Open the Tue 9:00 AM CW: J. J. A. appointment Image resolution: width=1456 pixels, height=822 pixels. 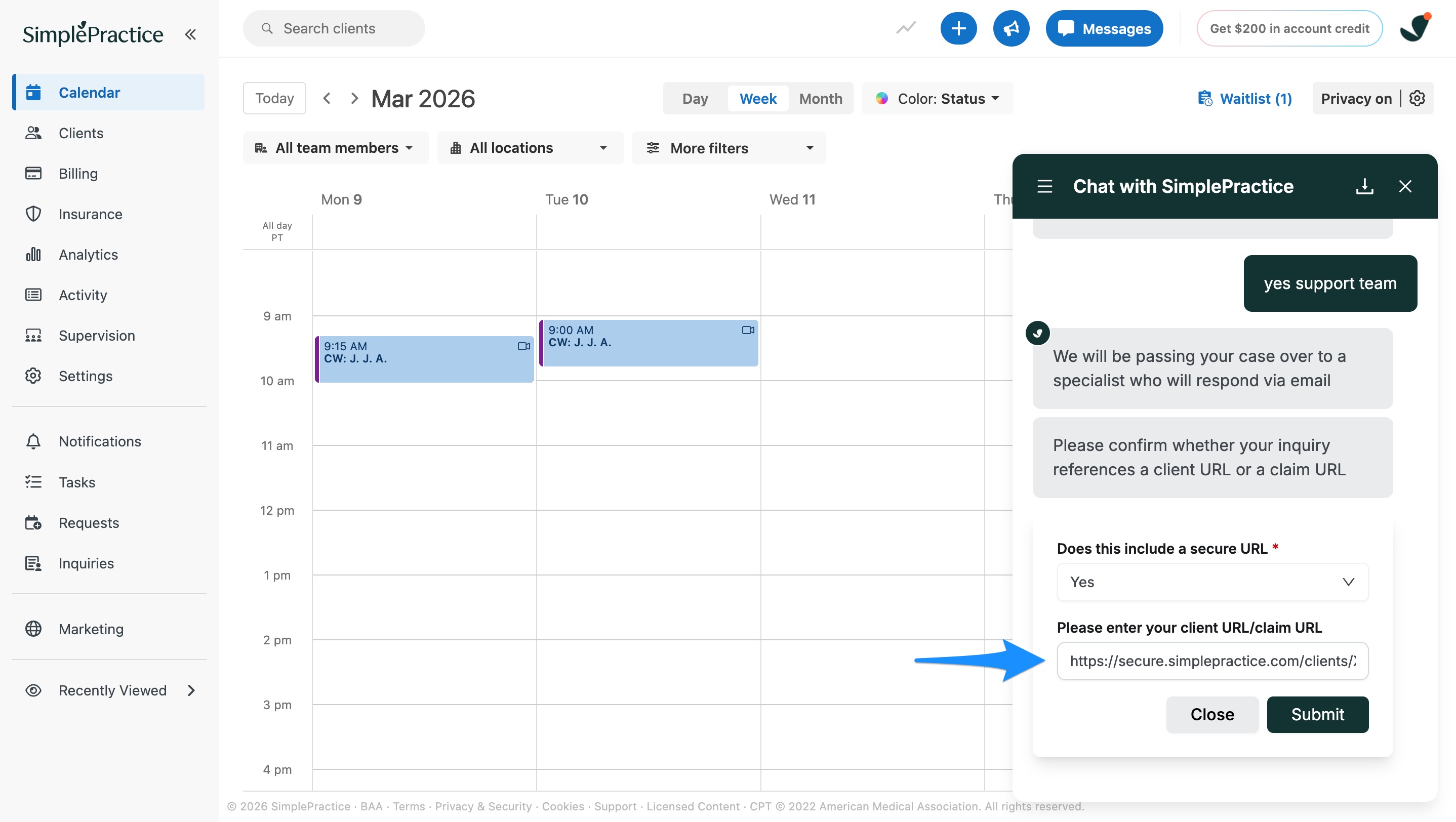pos(649,343)
